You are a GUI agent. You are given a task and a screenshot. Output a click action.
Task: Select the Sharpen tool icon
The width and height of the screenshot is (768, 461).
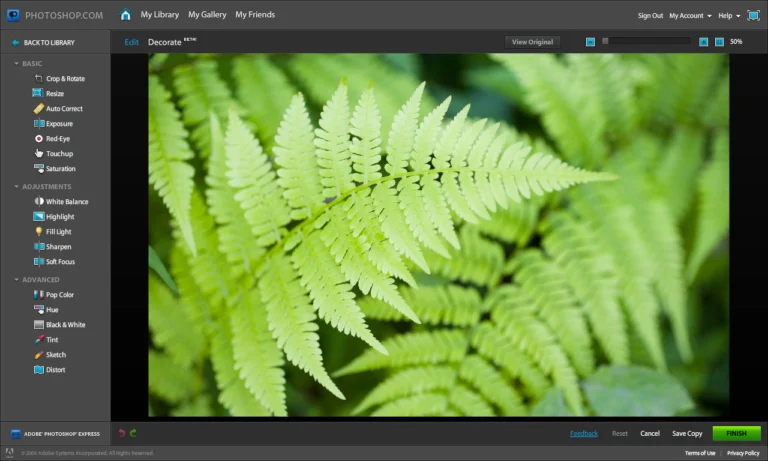tap(39, 246)
